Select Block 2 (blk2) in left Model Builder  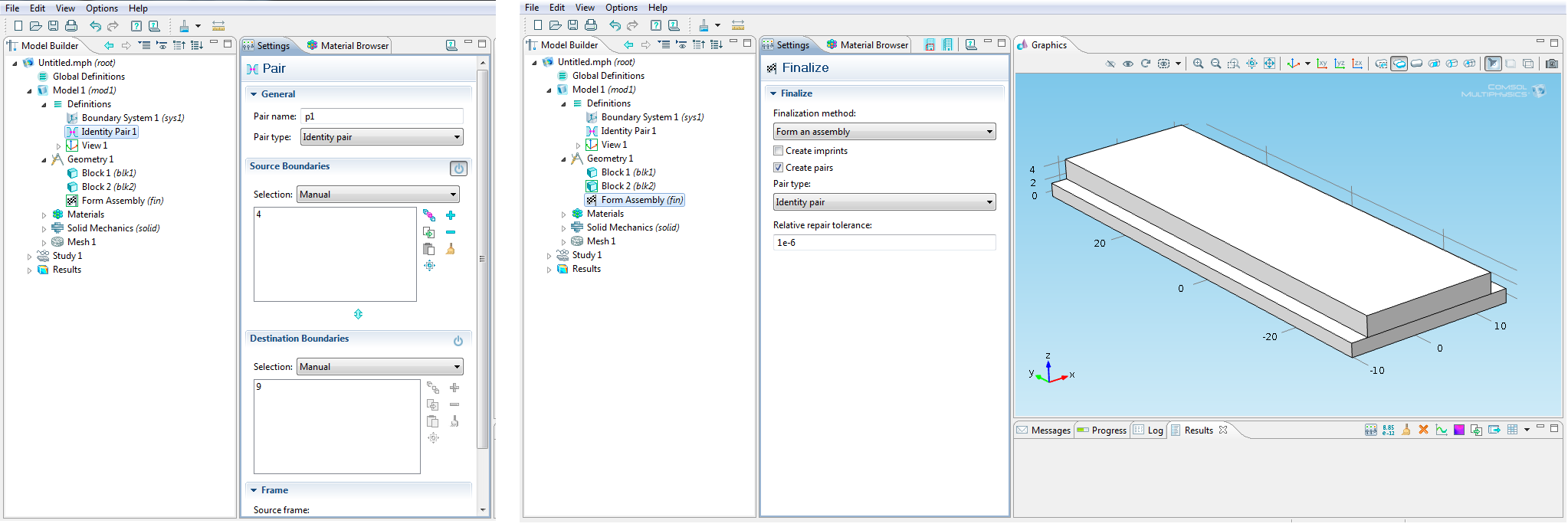[x=108, y=187]
